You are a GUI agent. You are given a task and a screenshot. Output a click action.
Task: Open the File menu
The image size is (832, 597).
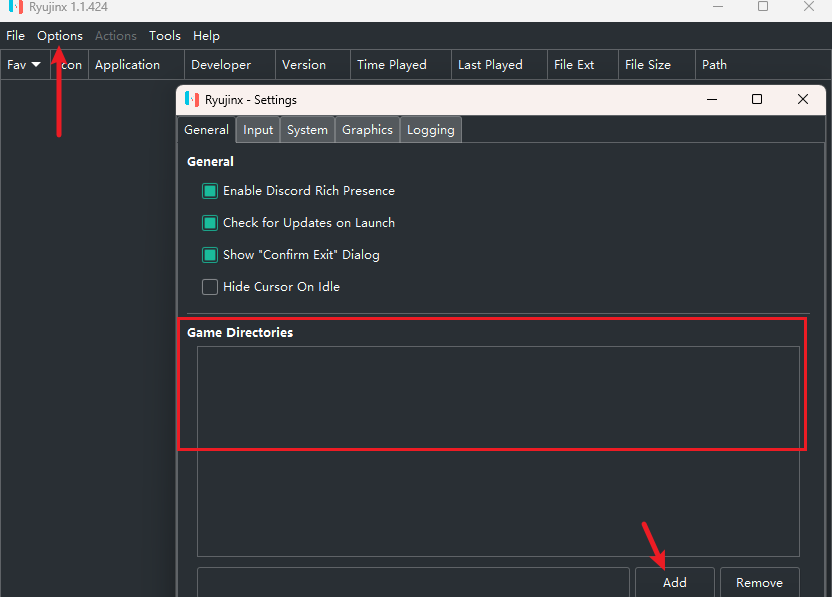(x=15, y=36)
